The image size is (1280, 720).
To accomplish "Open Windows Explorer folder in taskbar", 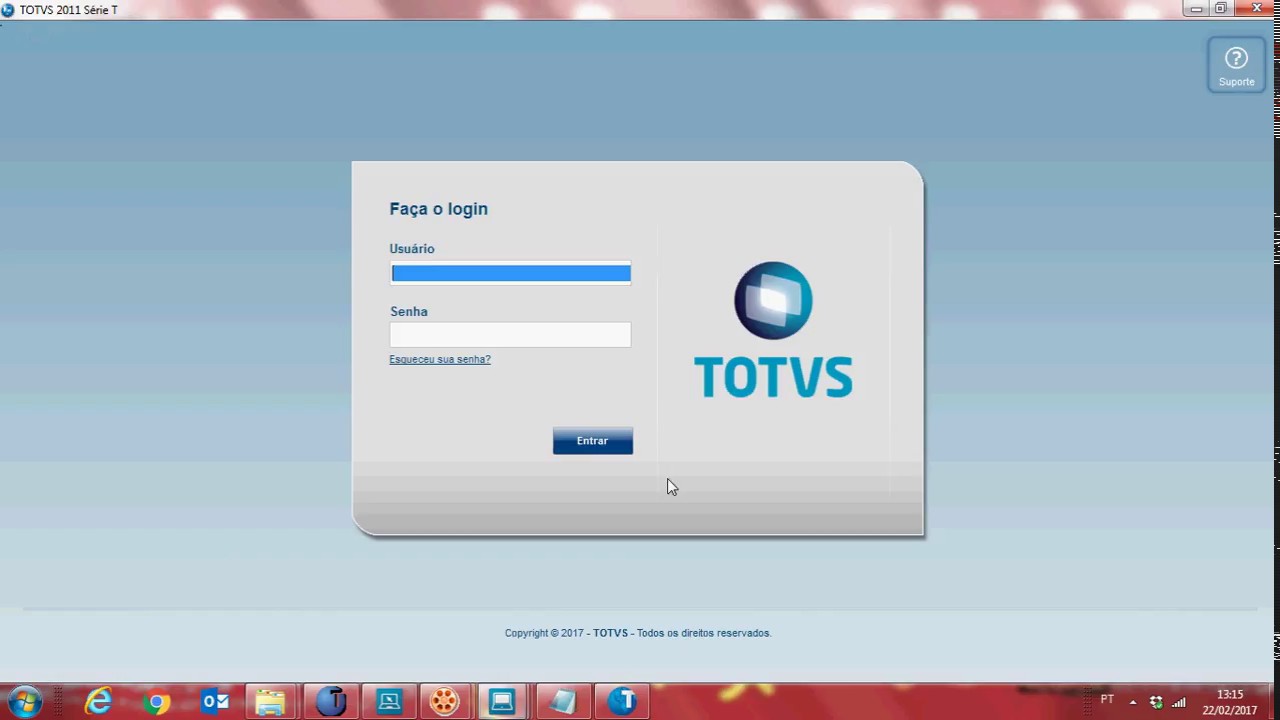I will pyautogui.click(x=271, y=702).
